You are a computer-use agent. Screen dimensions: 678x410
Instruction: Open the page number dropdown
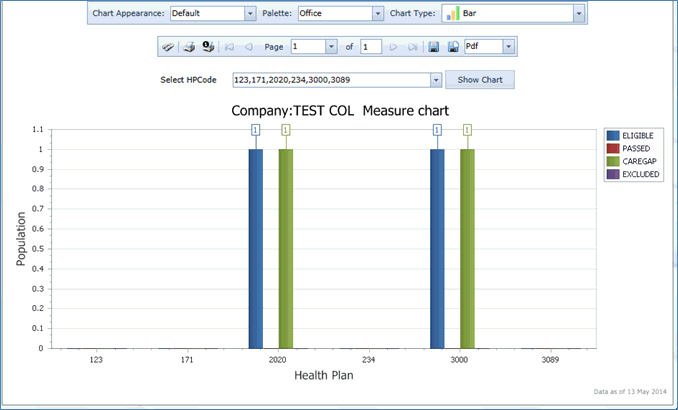click(x=332, y=46)
